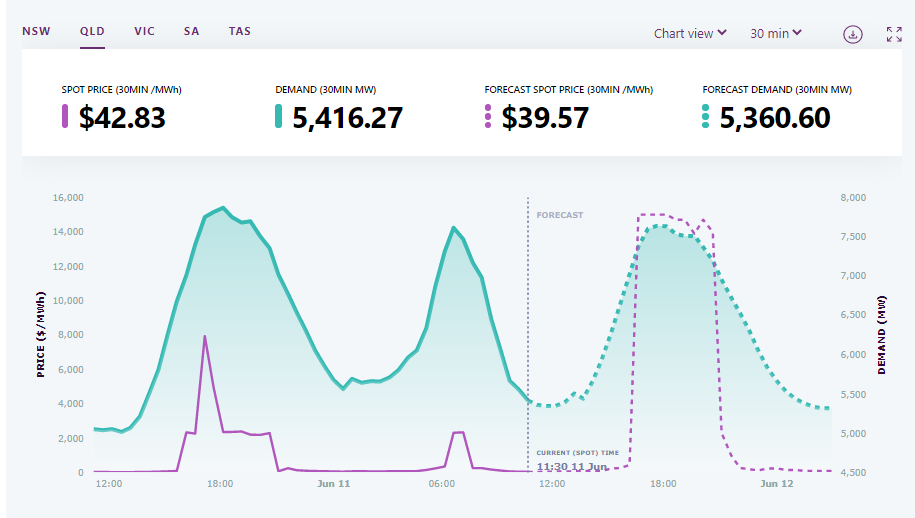915x518 pixels.
Task: Select the TAS region tab
Action: [240, 31]
